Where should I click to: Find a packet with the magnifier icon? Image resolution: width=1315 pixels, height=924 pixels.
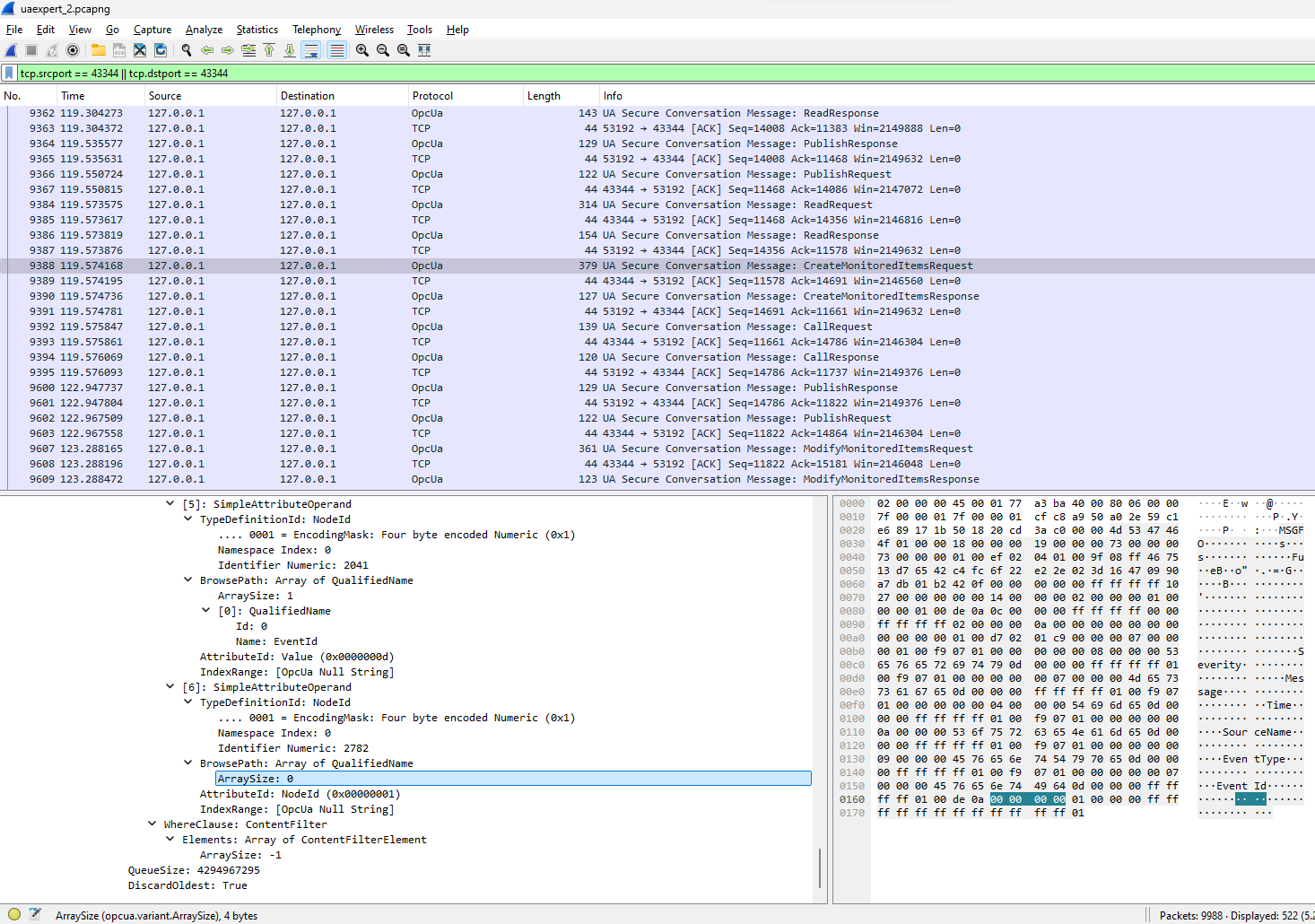click(187, 50)
